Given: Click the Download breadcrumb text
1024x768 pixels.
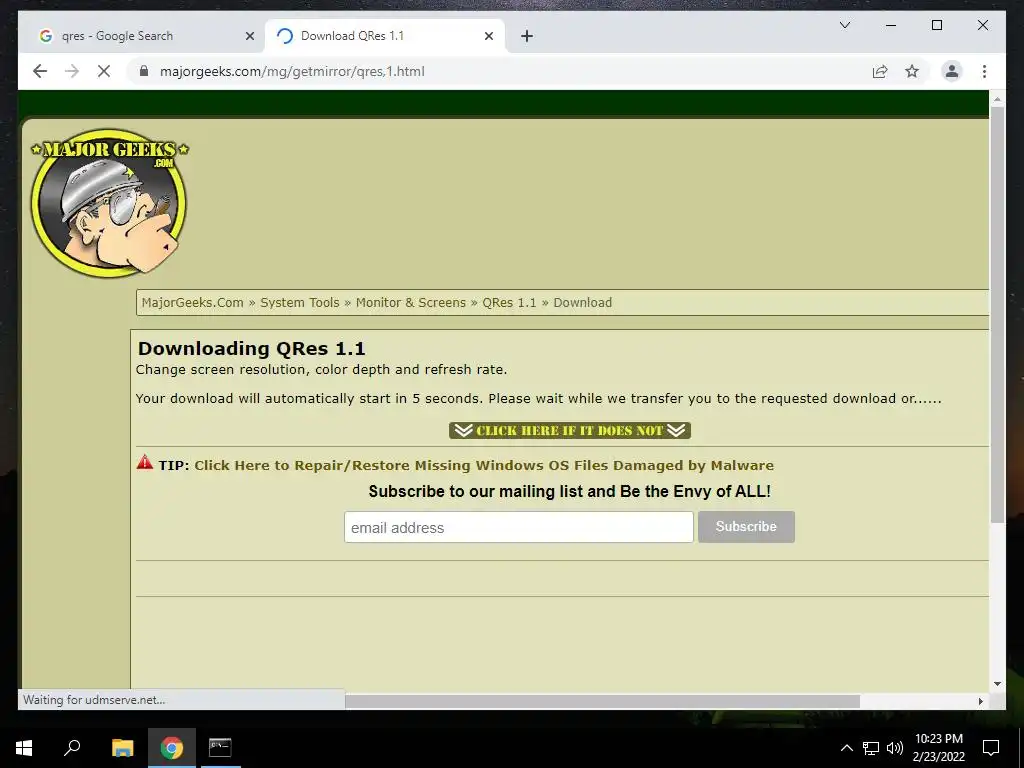Looking at the screenshot, I should tap(583, 302).
